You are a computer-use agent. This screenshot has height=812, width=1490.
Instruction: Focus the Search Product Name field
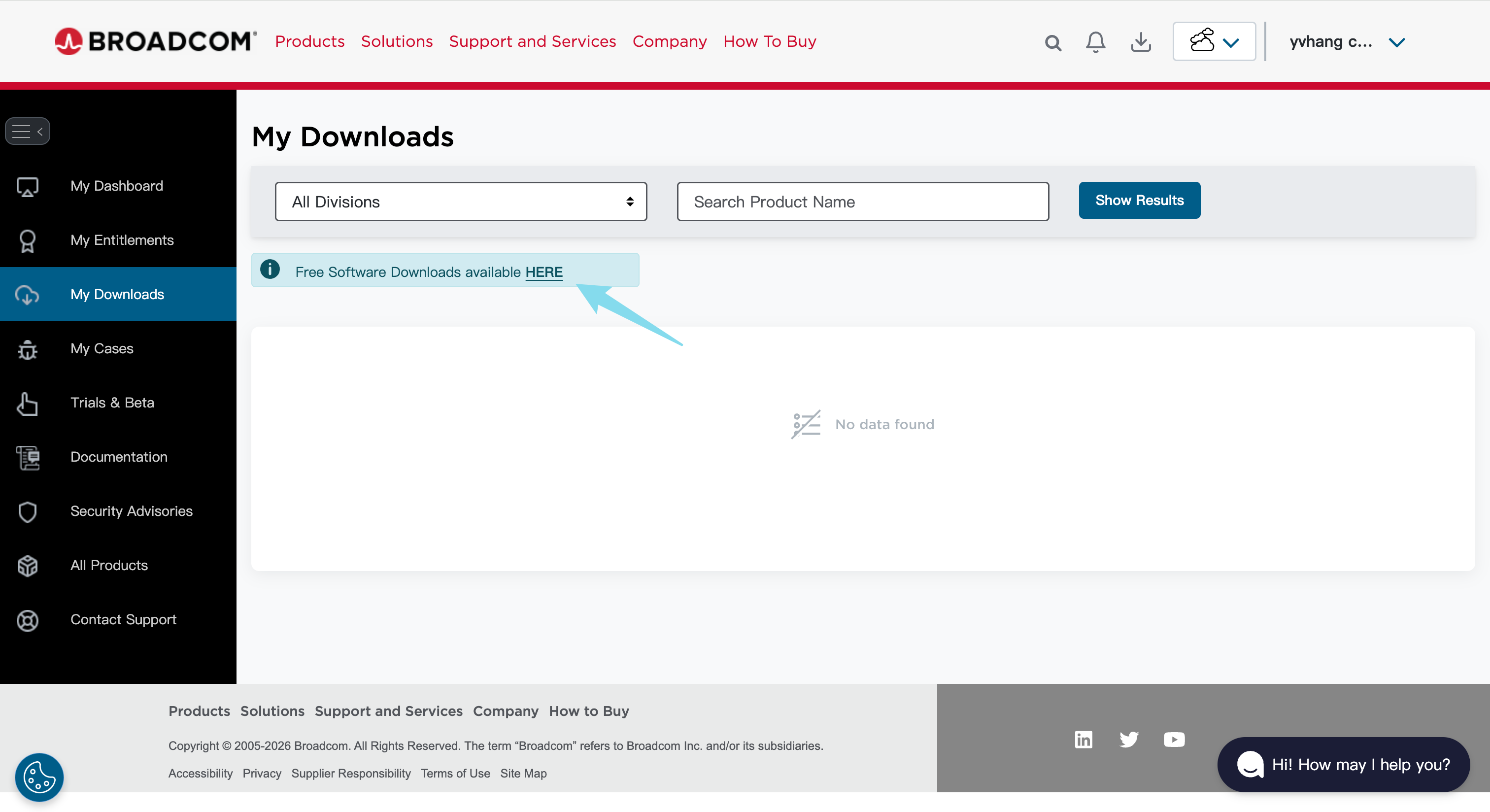click(862, 201)
